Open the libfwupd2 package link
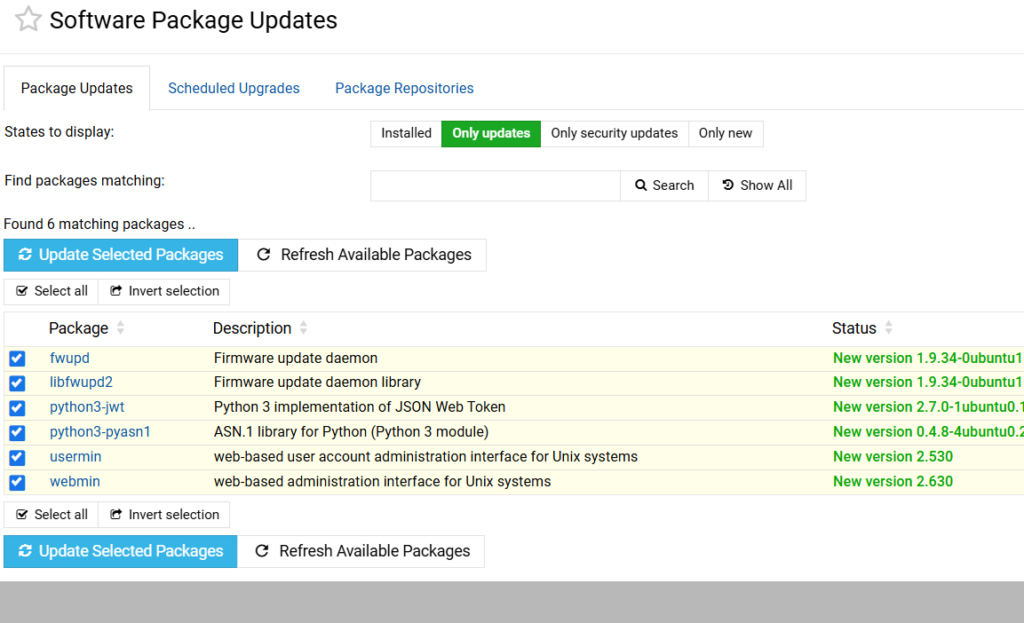Viewport: 1024px width, 623px height. pyautogui.click(x=81, y=382)
